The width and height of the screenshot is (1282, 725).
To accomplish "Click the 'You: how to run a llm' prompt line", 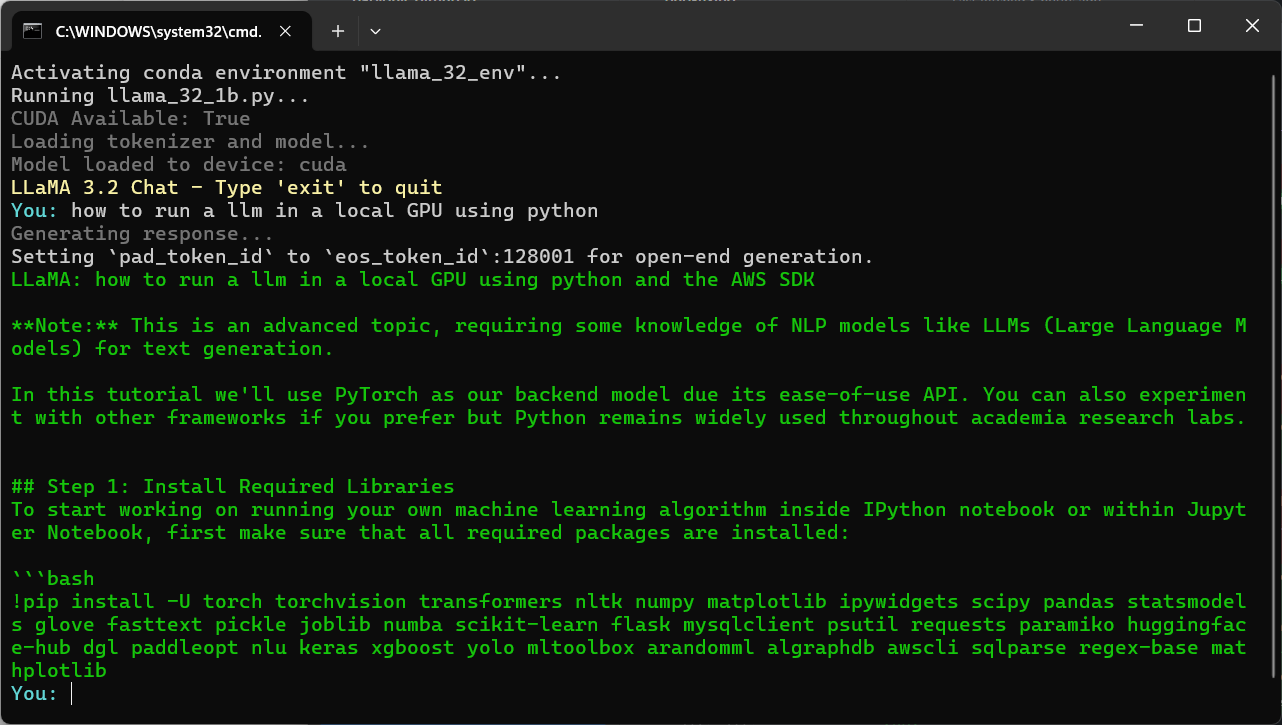I will point(305,211).
